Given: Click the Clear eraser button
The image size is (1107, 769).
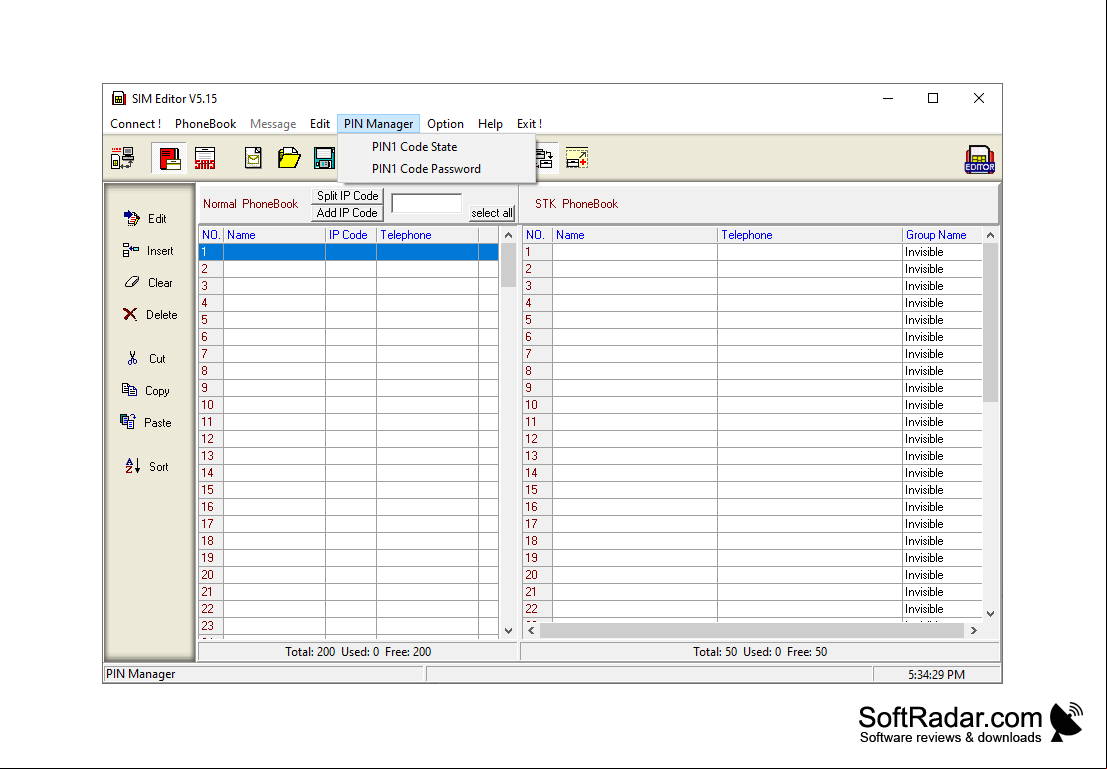Looking at the screenshot, I should [148, 282].
